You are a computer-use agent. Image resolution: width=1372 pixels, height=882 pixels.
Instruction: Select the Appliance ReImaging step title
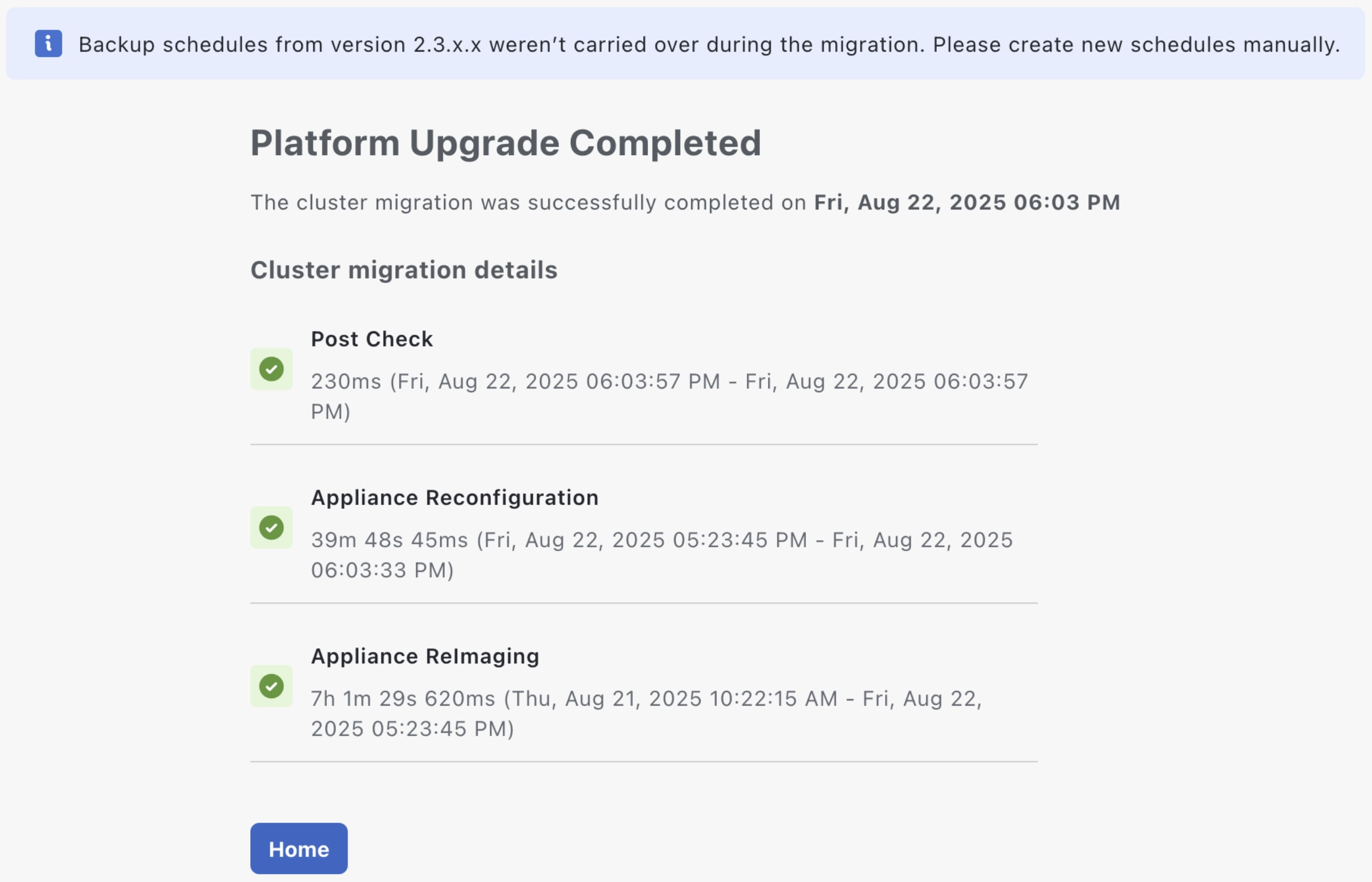pyautogui.click(x=424, y=656)
